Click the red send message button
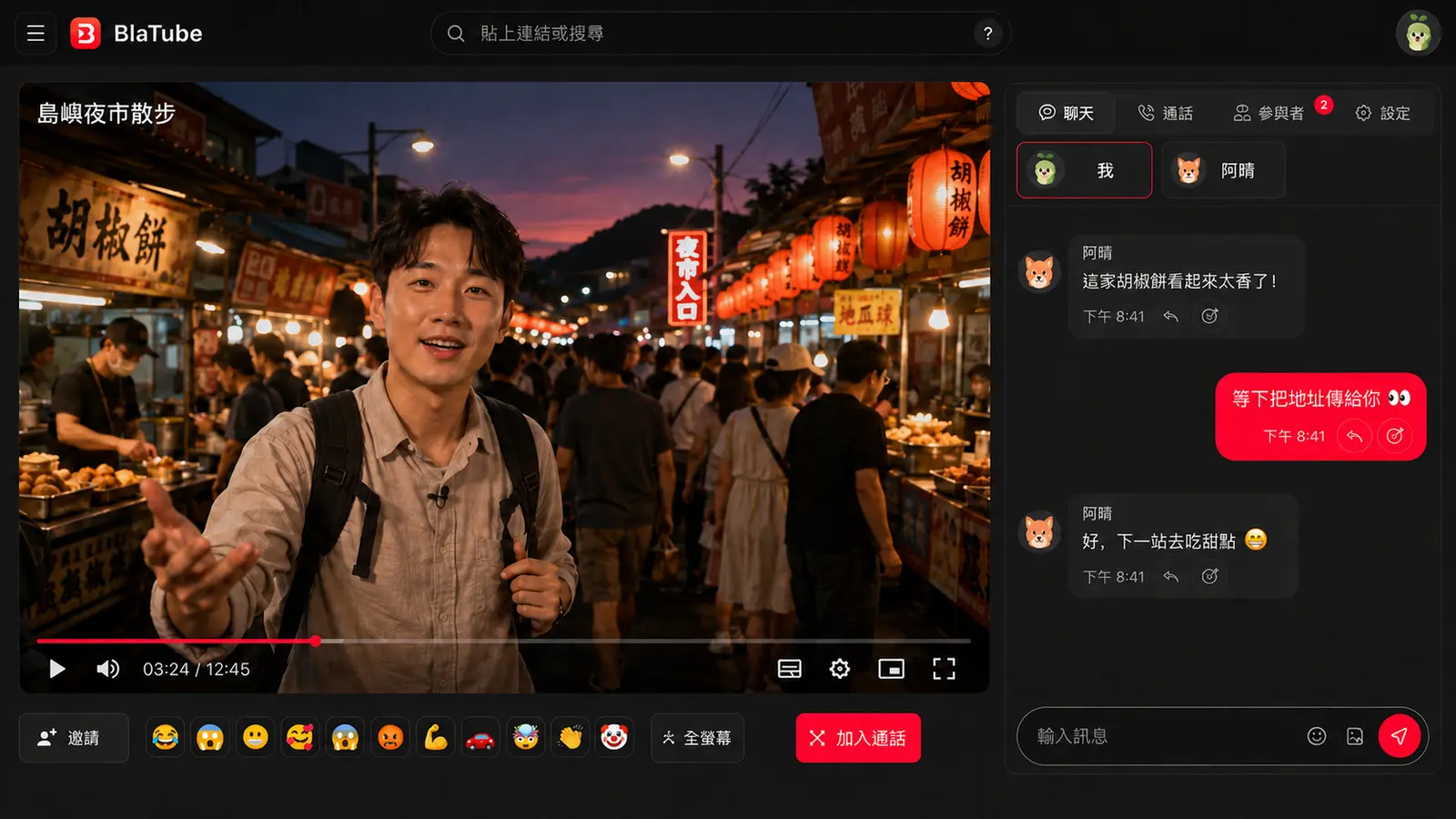This screenshot has height=819, width=1456. coord(1400,736)
